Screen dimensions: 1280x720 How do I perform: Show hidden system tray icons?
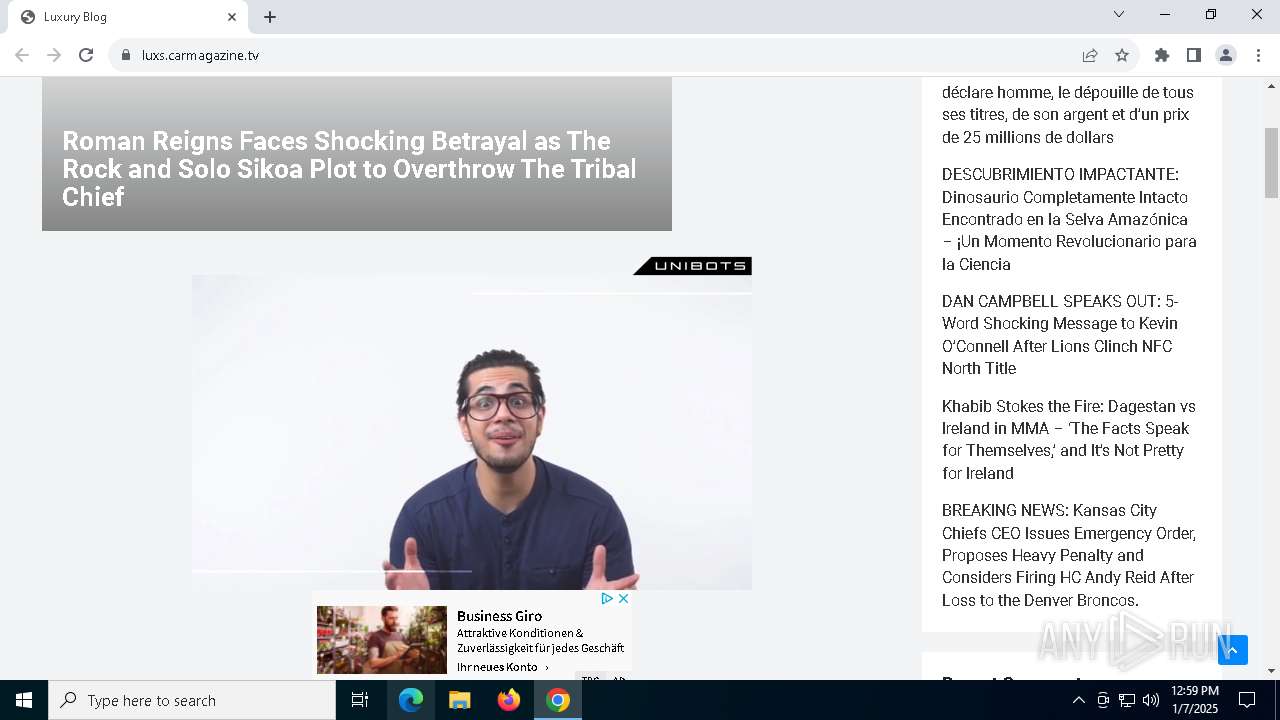click(x=1078, y=700)
